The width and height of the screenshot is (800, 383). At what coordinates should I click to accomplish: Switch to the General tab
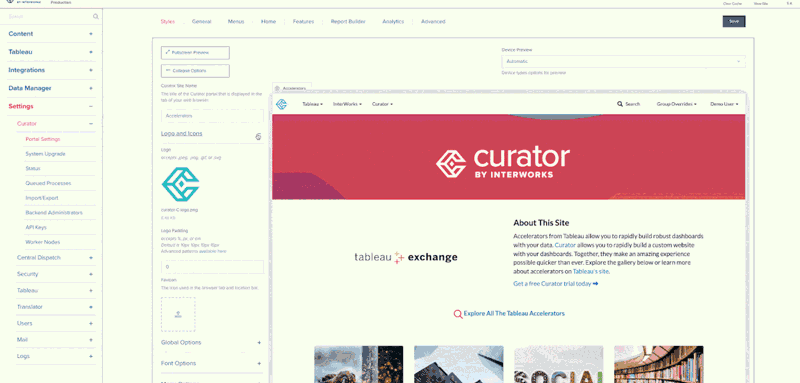click(x=202, y=21)
